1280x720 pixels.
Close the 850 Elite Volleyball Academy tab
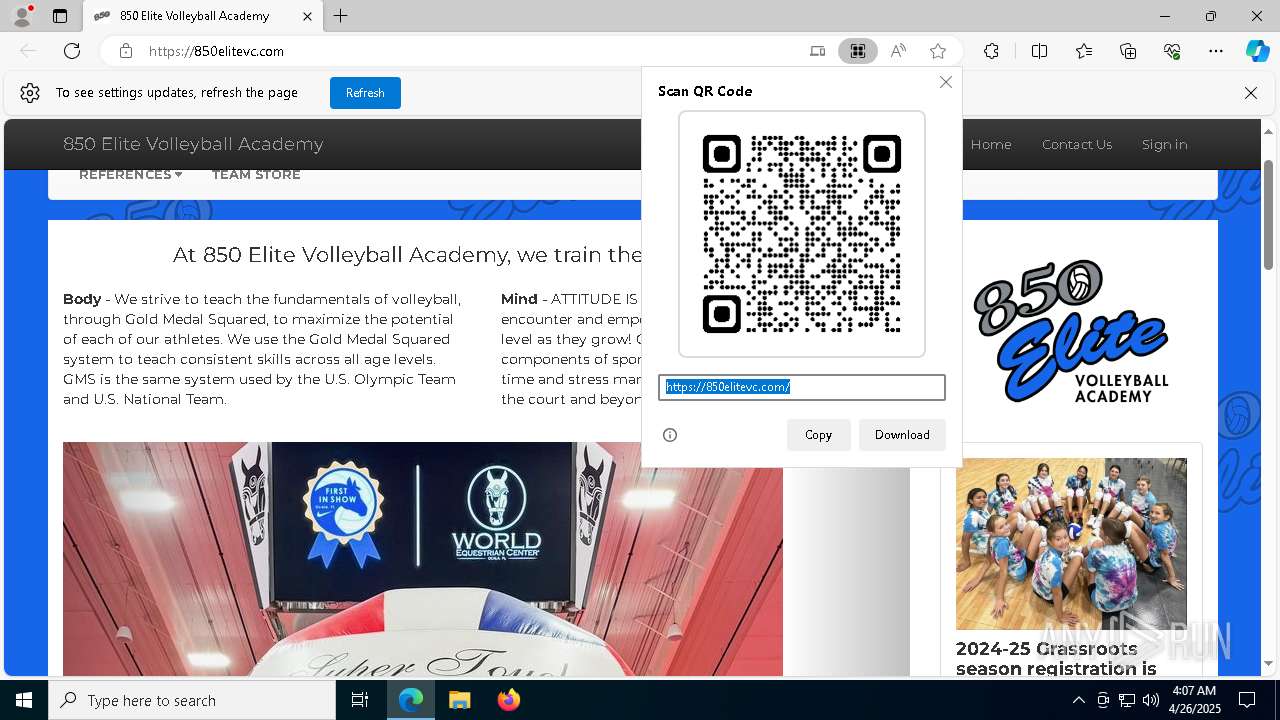[x=307, y=16]
